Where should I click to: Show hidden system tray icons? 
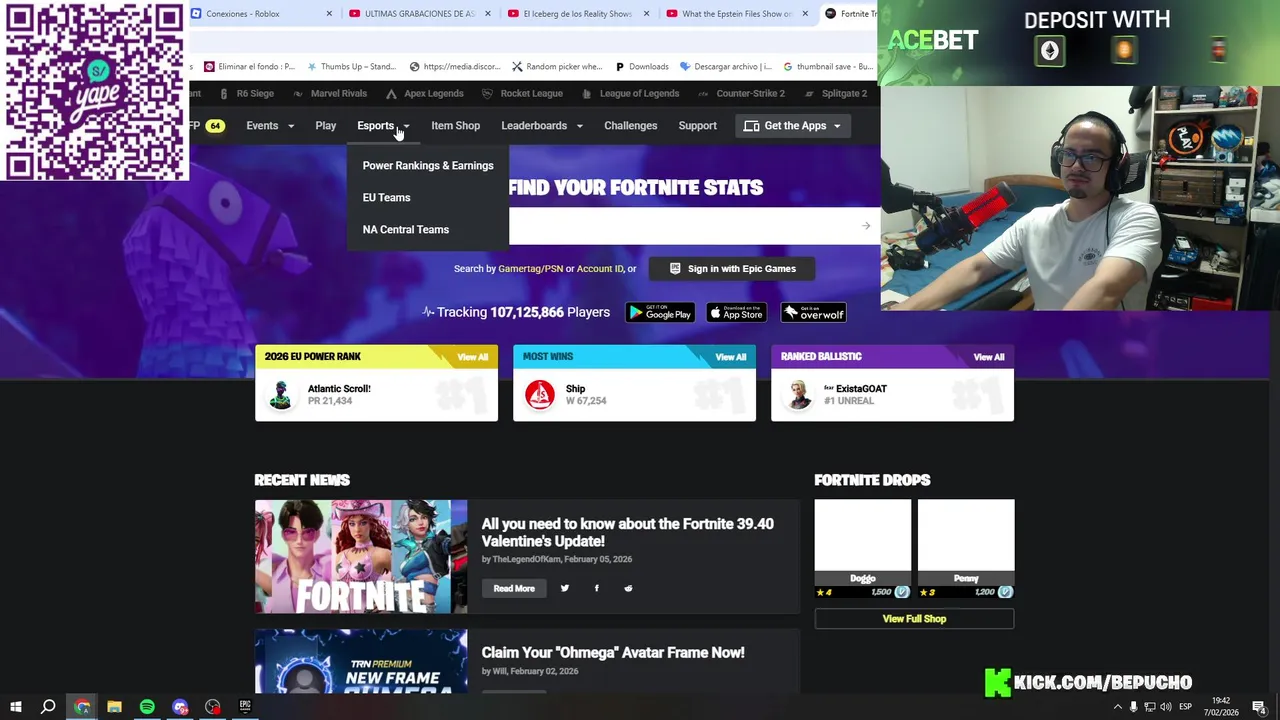(x=1118, y=707)
